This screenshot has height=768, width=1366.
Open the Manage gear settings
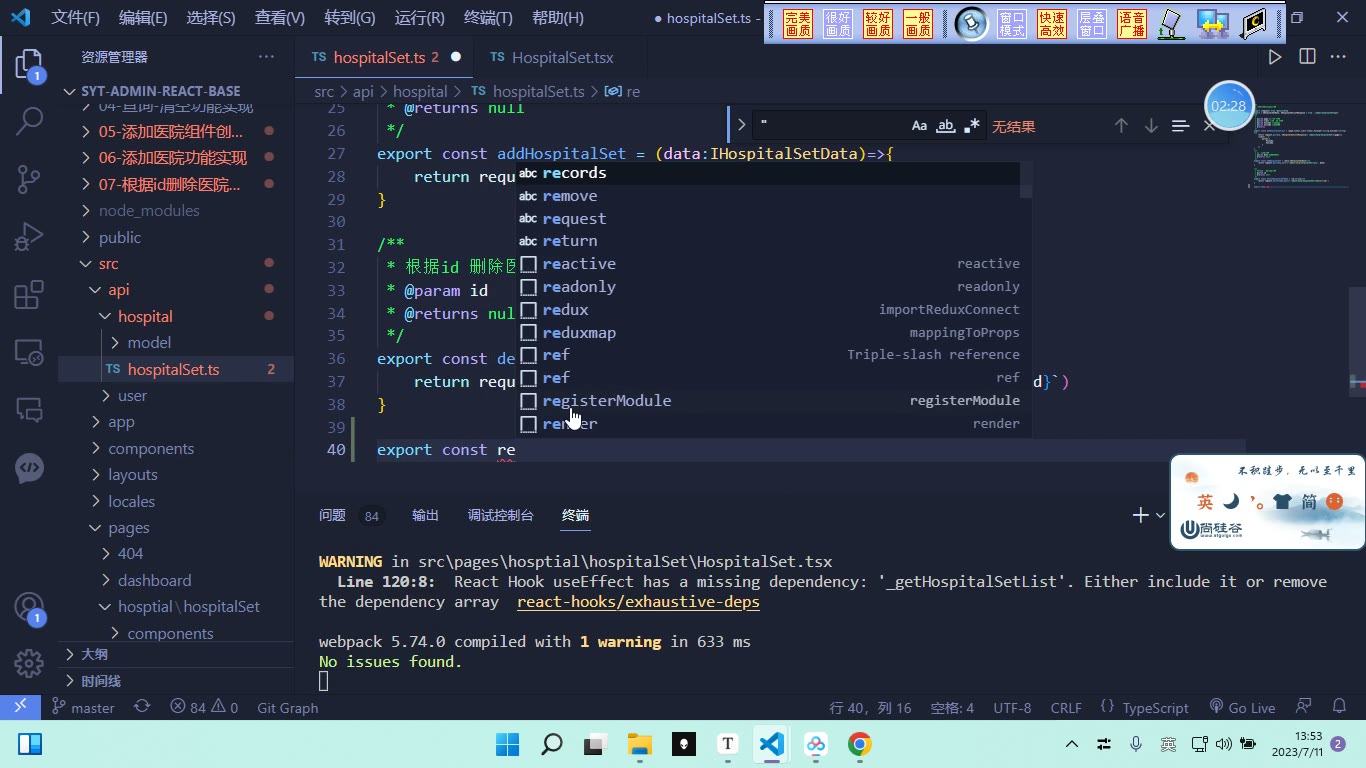coord(29,662)
